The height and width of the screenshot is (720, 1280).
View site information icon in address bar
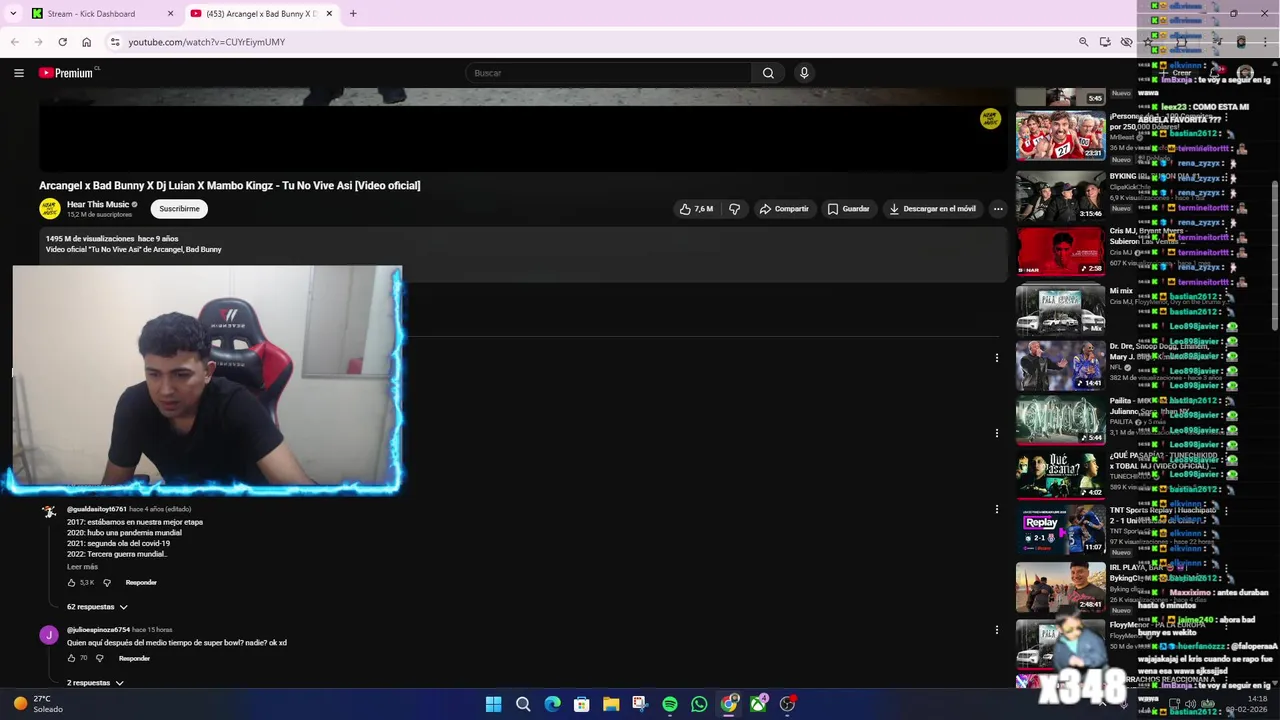pos(115,42)
